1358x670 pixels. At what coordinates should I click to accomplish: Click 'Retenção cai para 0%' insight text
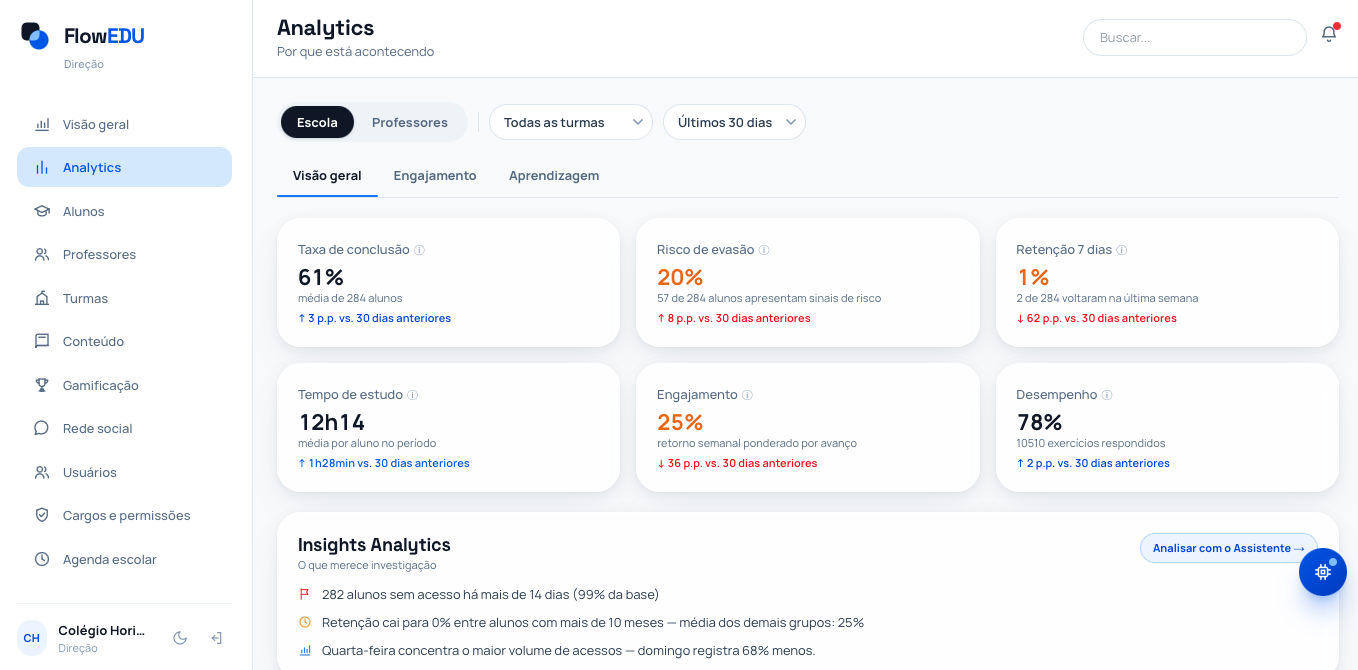[x=593, y=622]
